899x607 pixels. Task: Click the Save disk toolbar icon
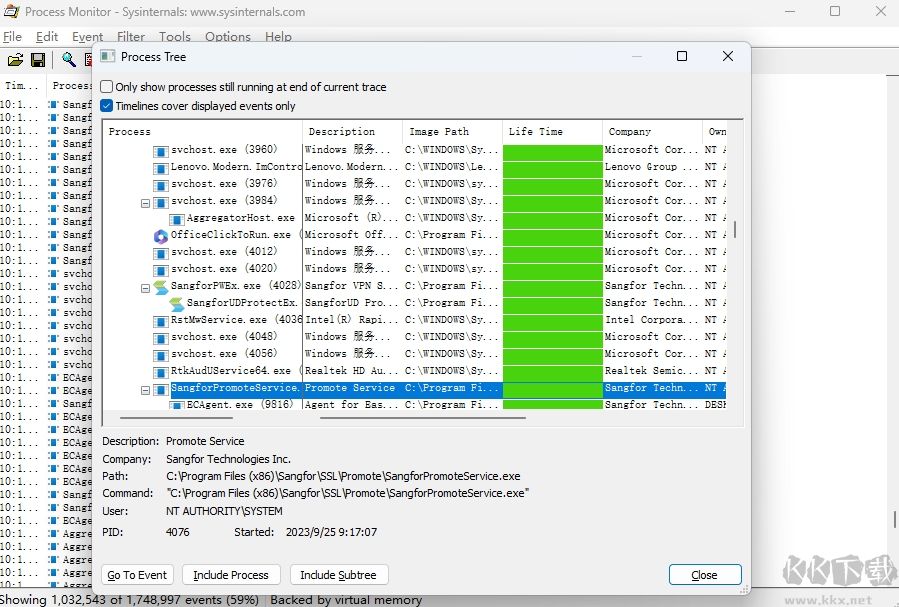(38, 60)
